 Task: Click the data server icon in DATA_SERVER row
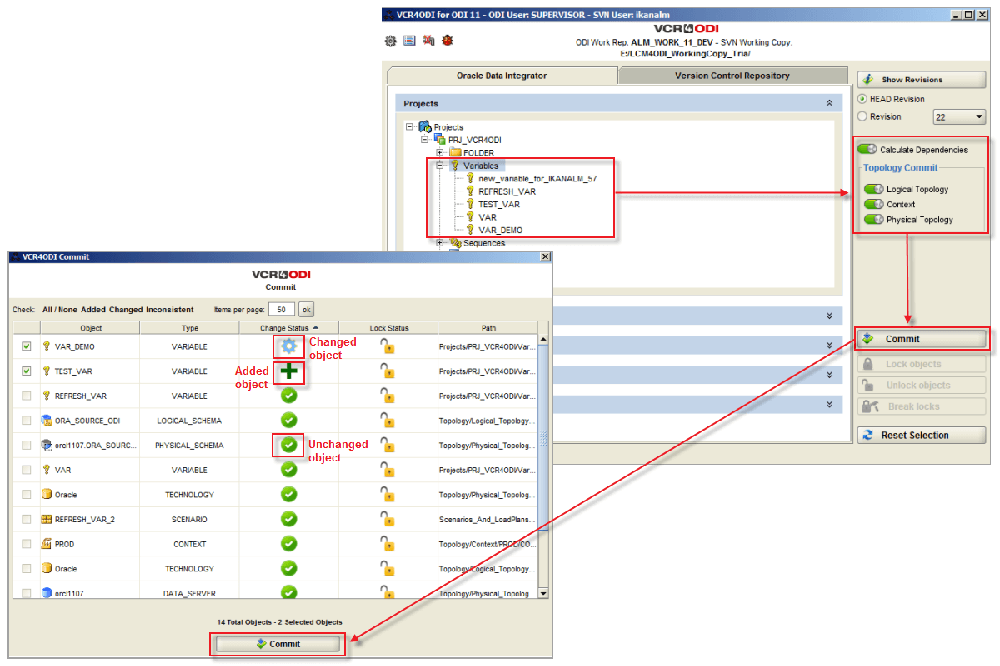[47, 593]
